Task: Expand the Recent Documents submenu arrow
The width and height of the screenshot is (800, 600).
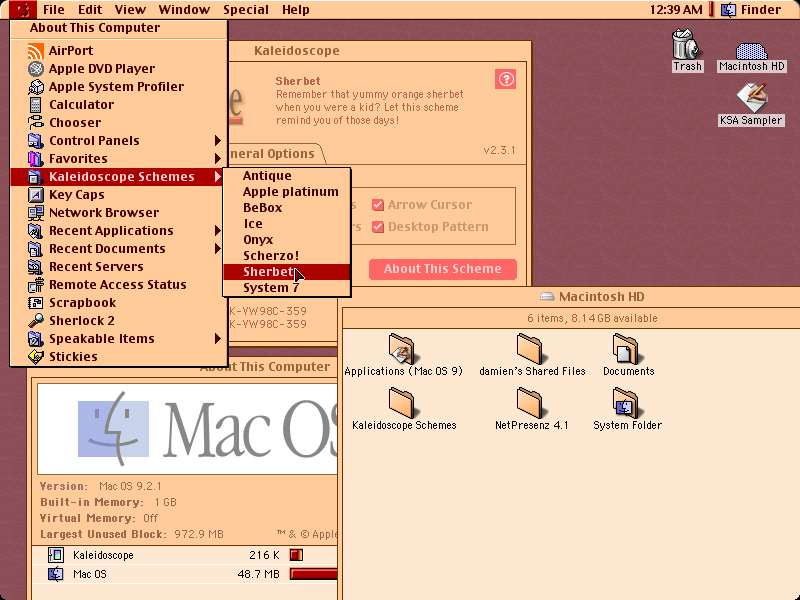Action: pos(218,248)
